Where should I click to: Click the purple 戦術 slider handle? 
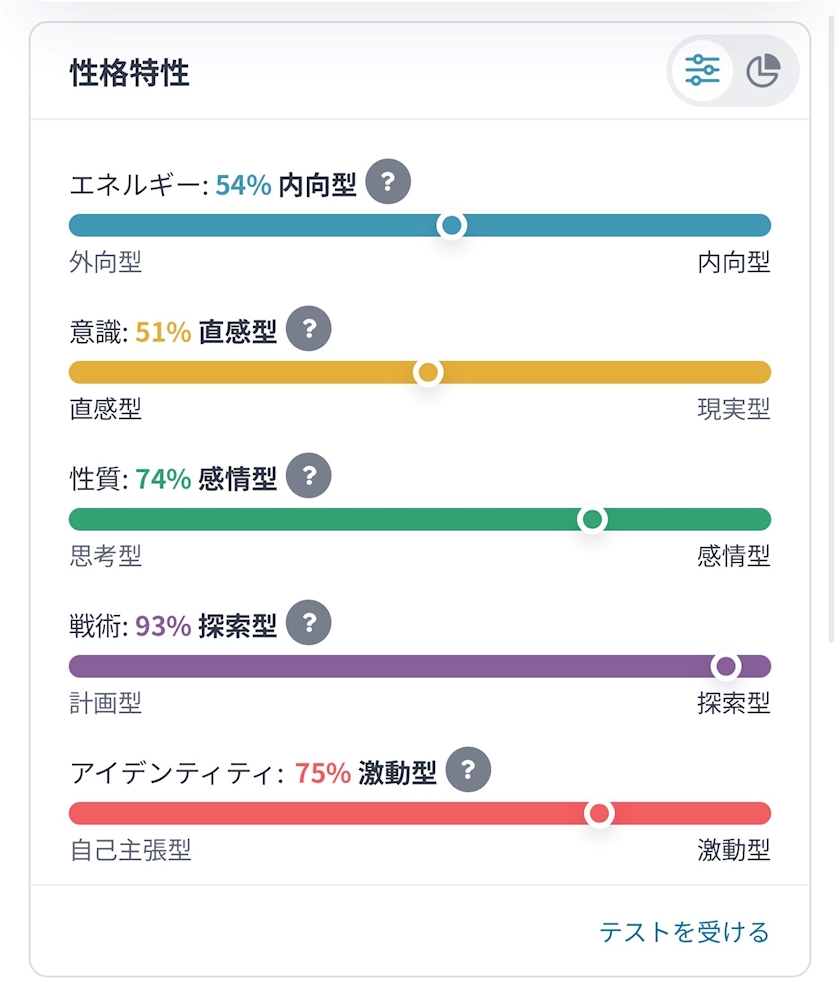(725, 666)
